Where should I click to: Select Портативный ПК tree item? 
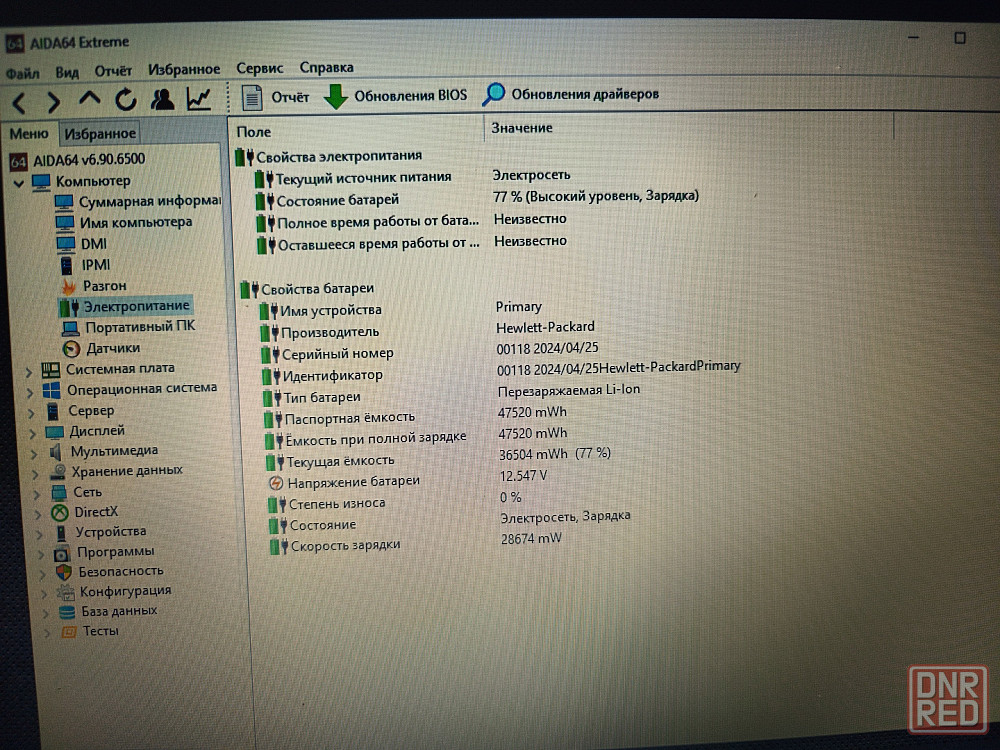(x=140, y=327)
